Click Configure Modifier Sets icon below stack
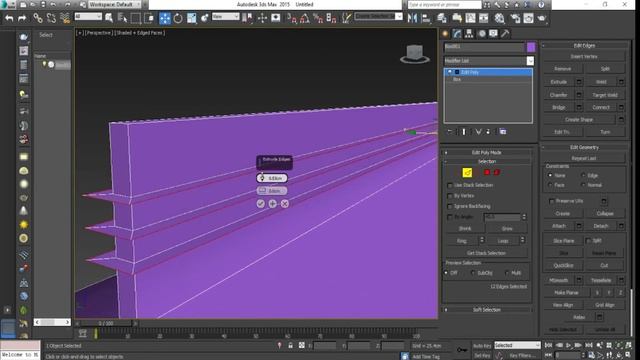Image resolution: width=640 pixels, height=360 pixels. pyautogui.click(x=503, y=132)
